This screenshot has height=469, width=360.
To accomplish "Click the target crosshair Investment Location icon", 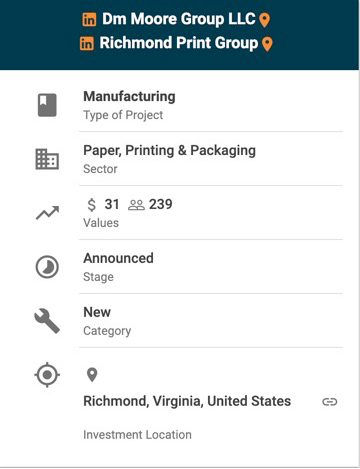I will [x=47, y=375].
